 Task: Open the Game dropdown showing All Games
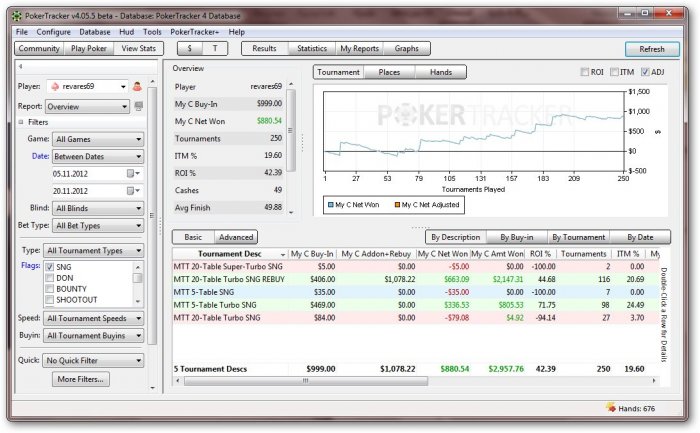[98, 139]
